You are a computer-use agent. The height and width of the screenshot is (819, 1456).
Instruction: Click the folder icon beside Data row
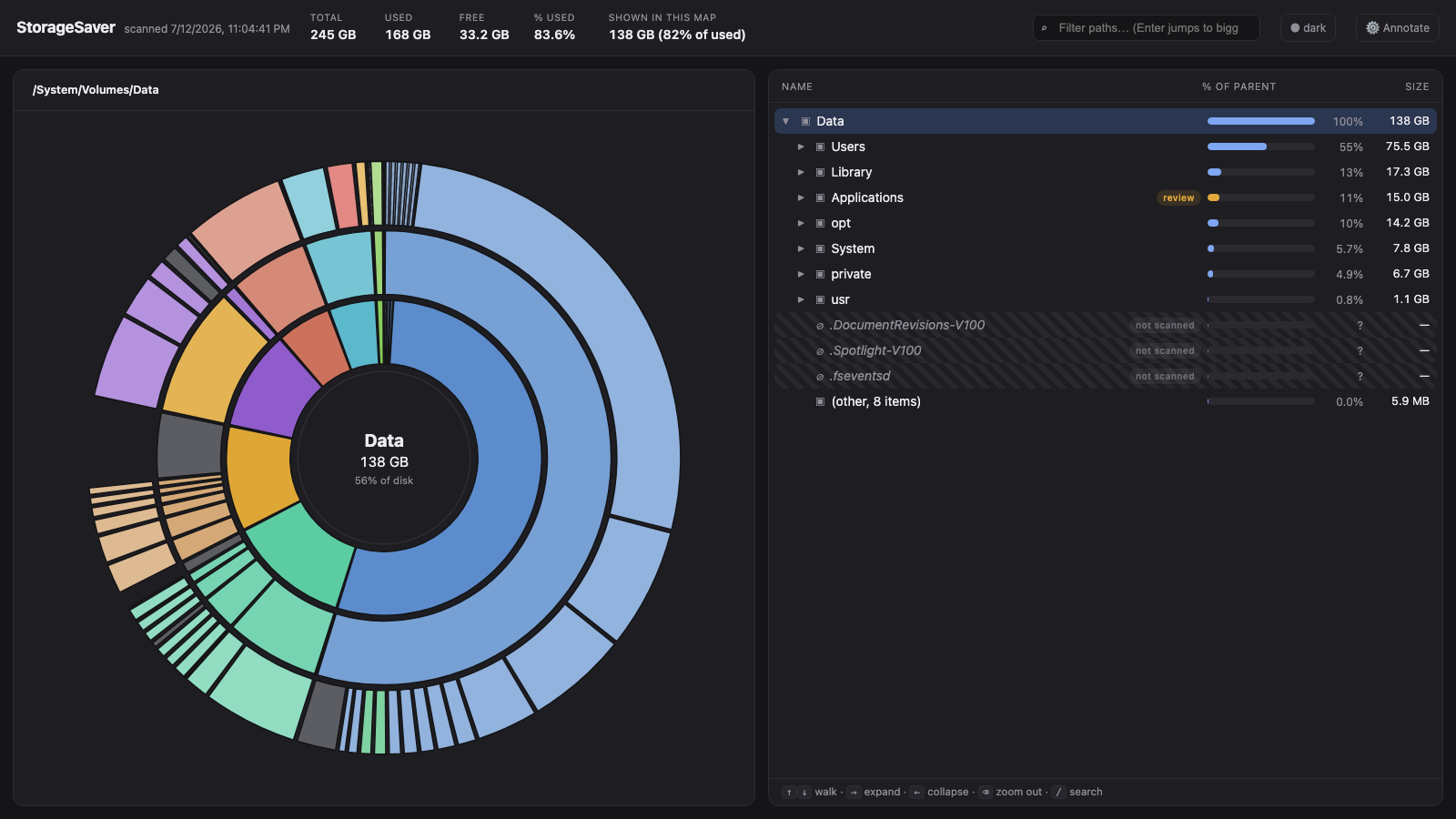click(805, 121)
